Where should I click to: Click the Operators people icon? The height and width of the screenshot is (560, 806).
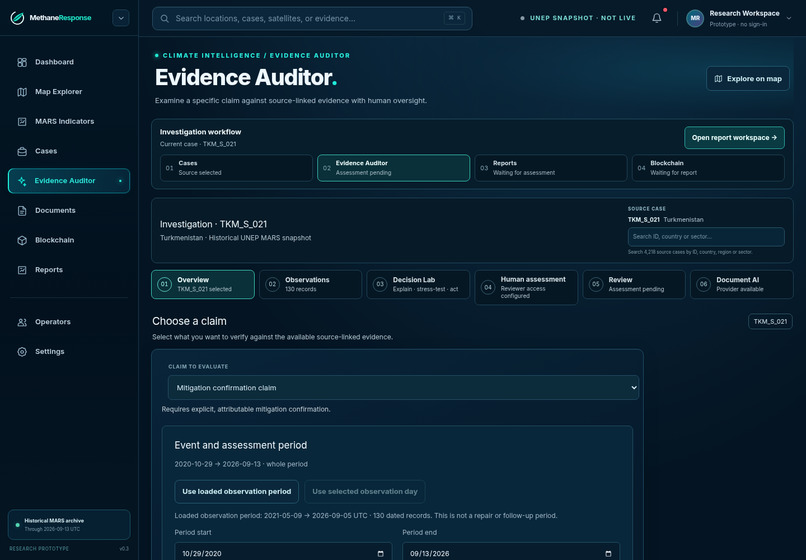[x=22, y=322]
